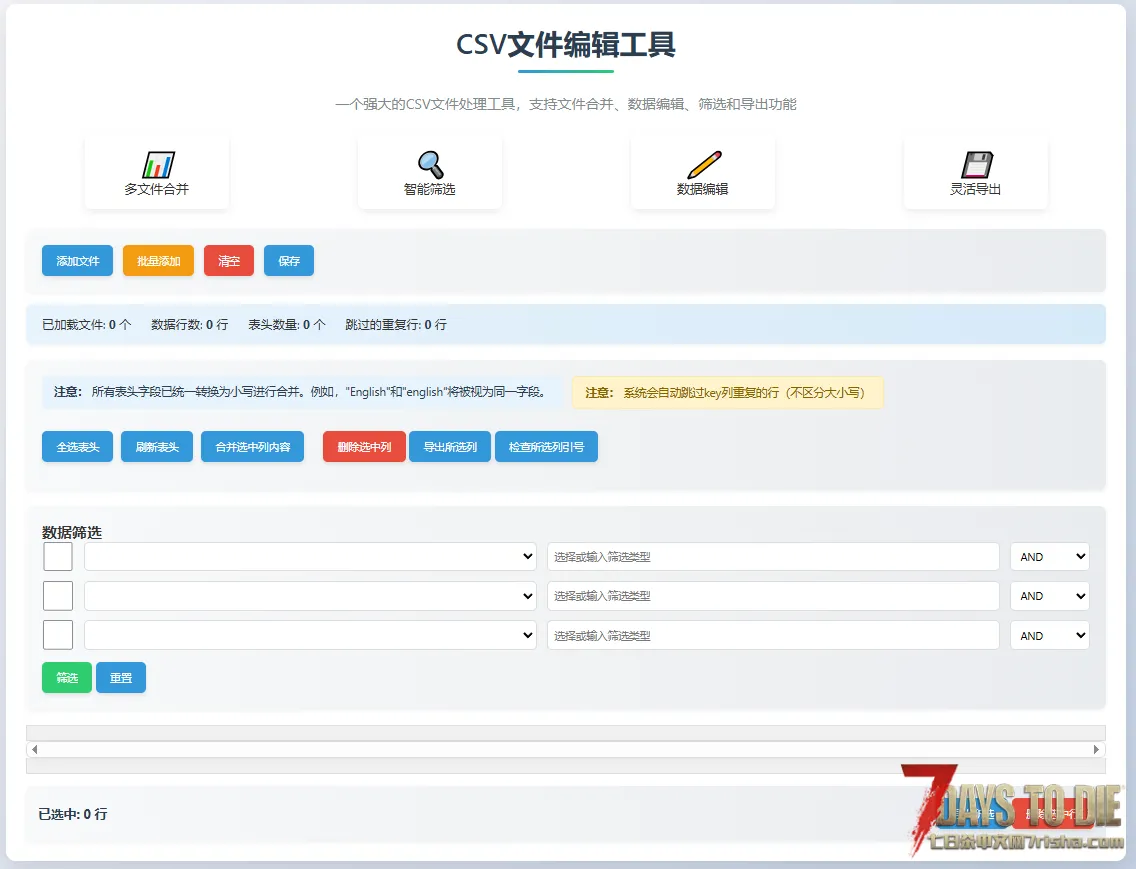Click the red 删除选中列 button
This screenshot has height=869, width=1136.
[364, 447]
